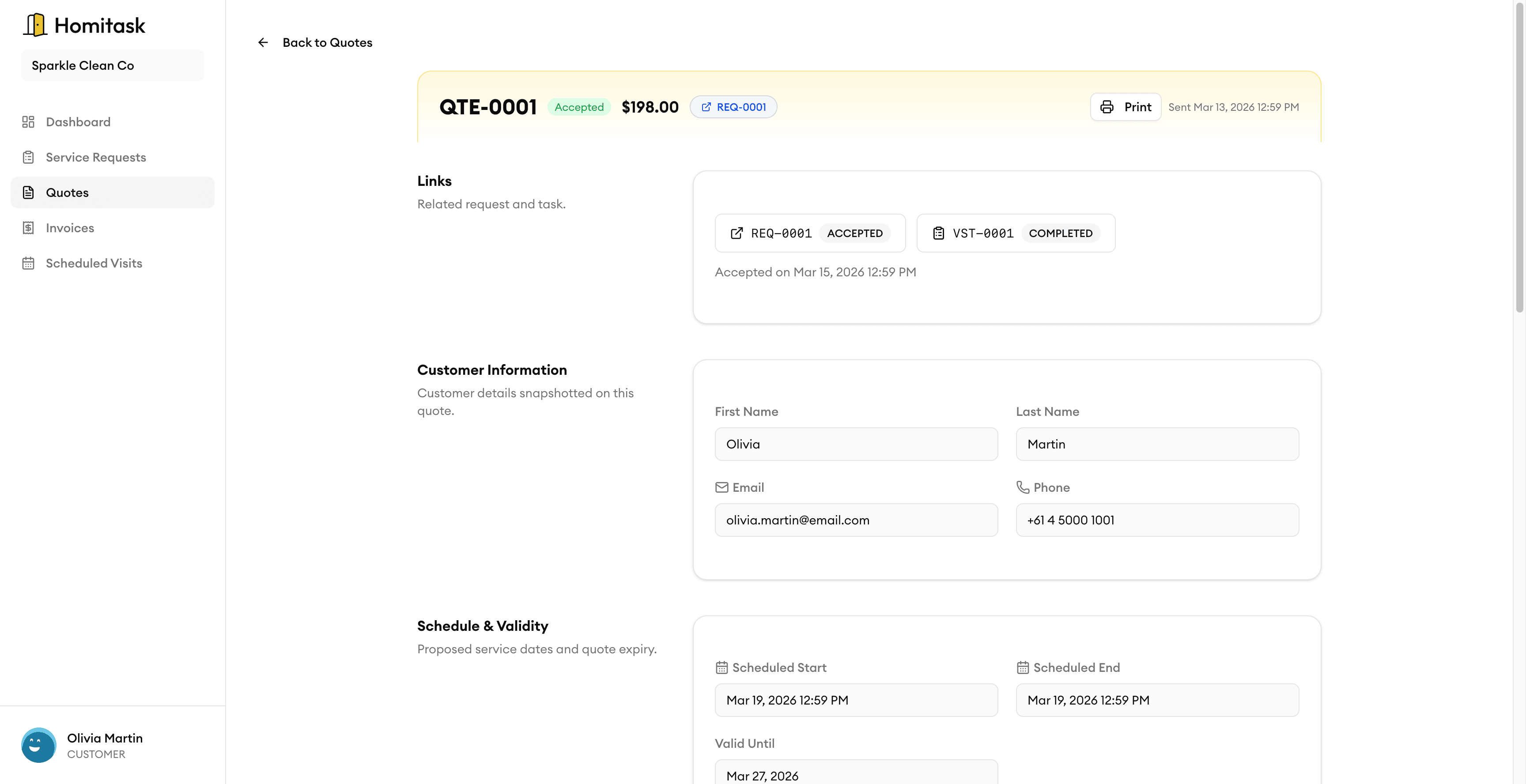This screenshot has height=784, width=1526.
Task: Open the REQ-0001 external link badge
Action: (x=733, y=106)
